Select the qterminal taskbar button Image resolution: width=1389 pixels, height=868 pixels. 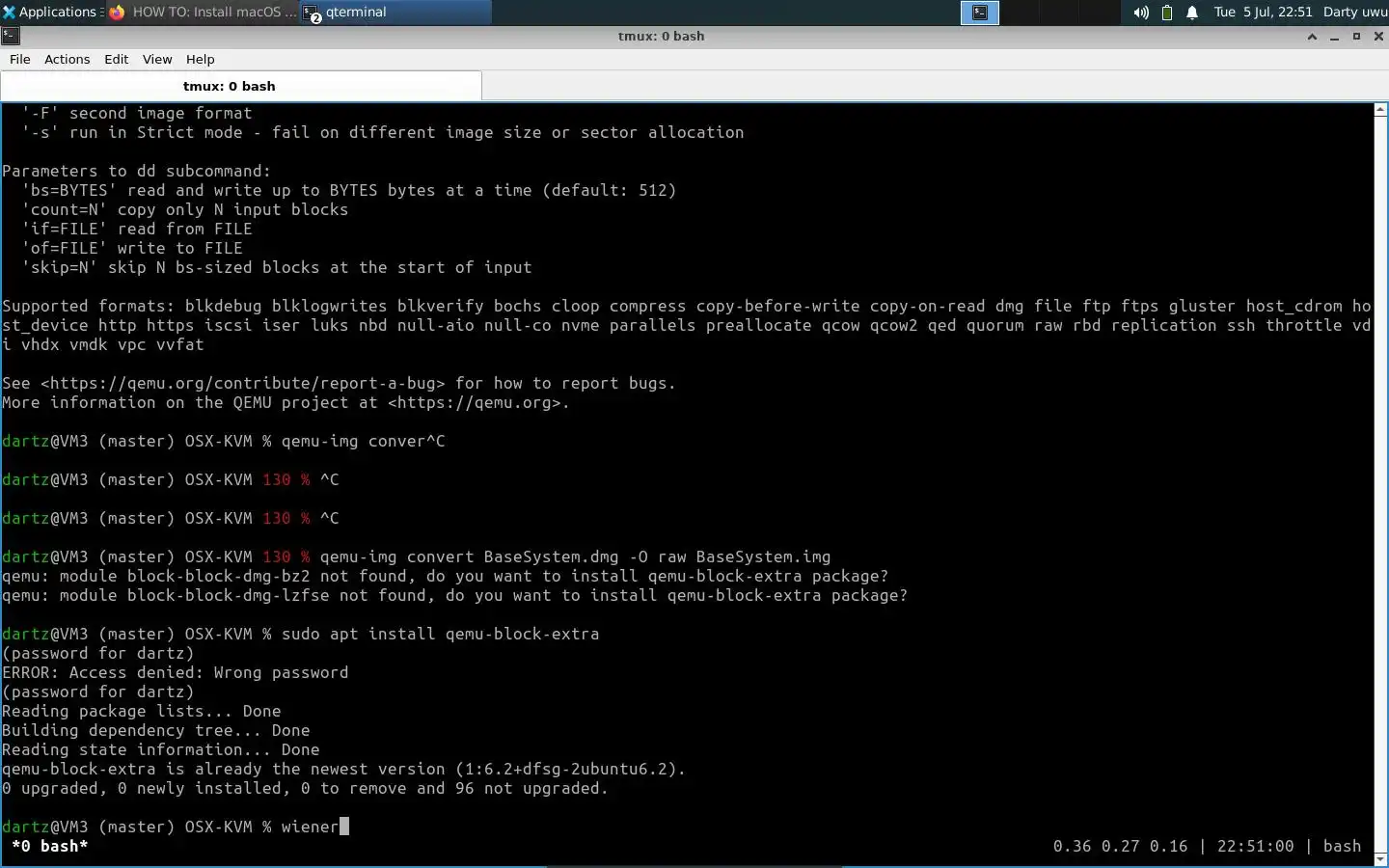click(395, 12)
